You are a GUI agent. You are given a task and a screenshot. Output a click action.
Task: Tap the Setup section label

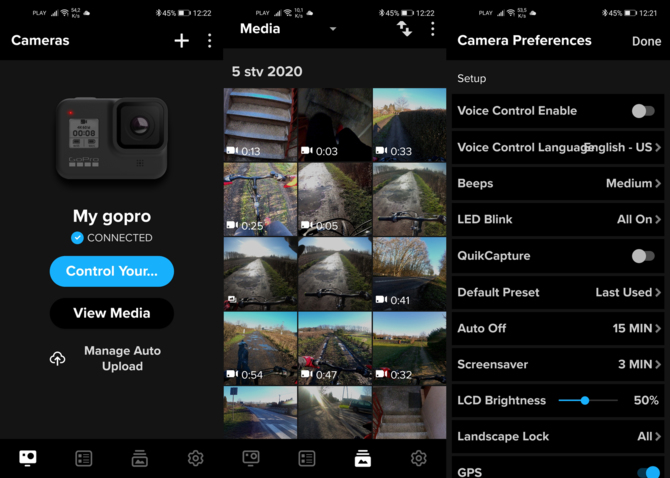tap(471, 79)
